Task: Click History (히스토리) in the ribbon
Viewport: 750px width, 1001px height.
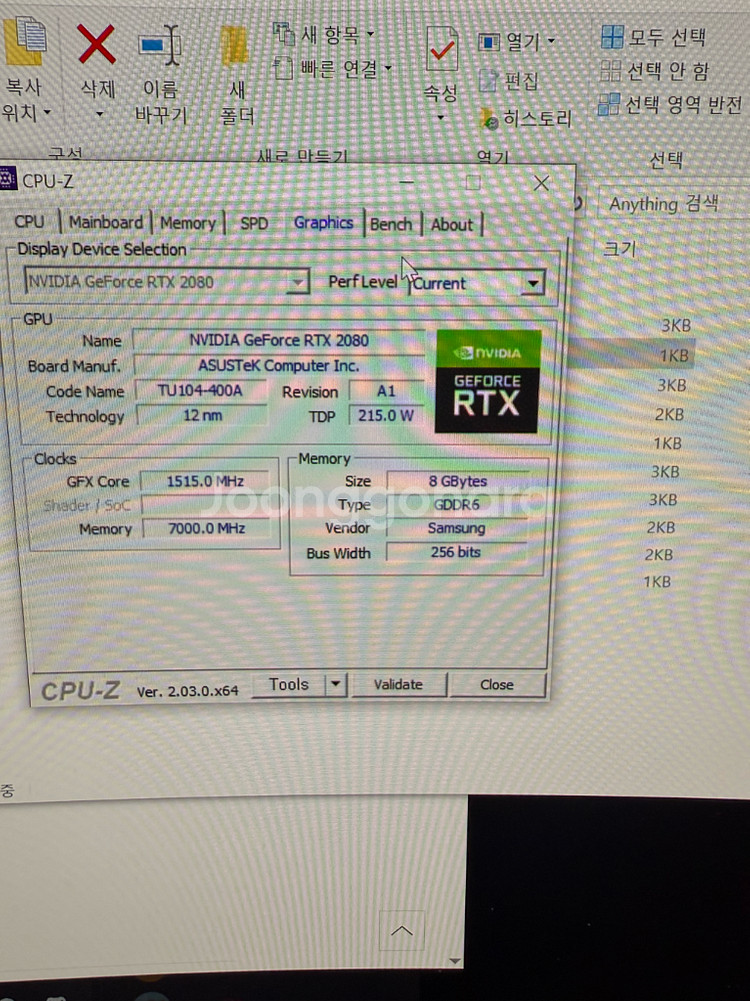Action: click(526, 118)
